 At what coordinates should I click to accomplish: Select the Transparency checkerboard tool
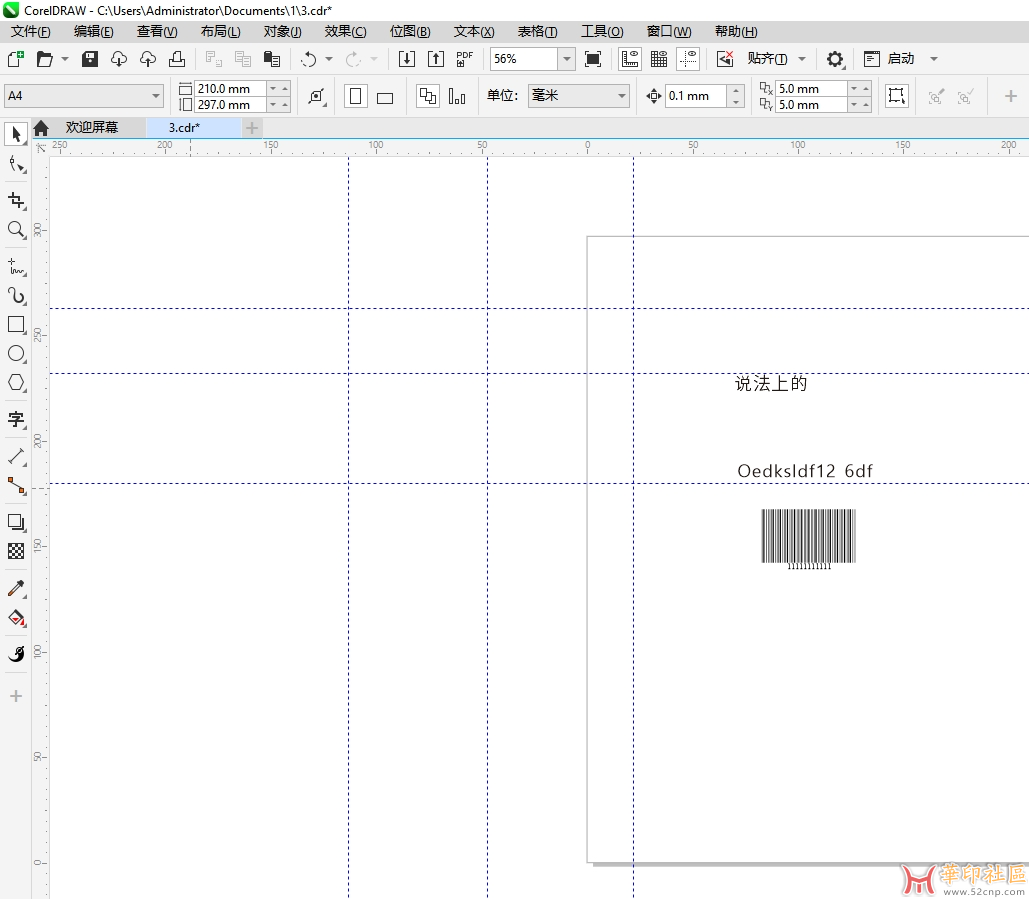point(16,551)
